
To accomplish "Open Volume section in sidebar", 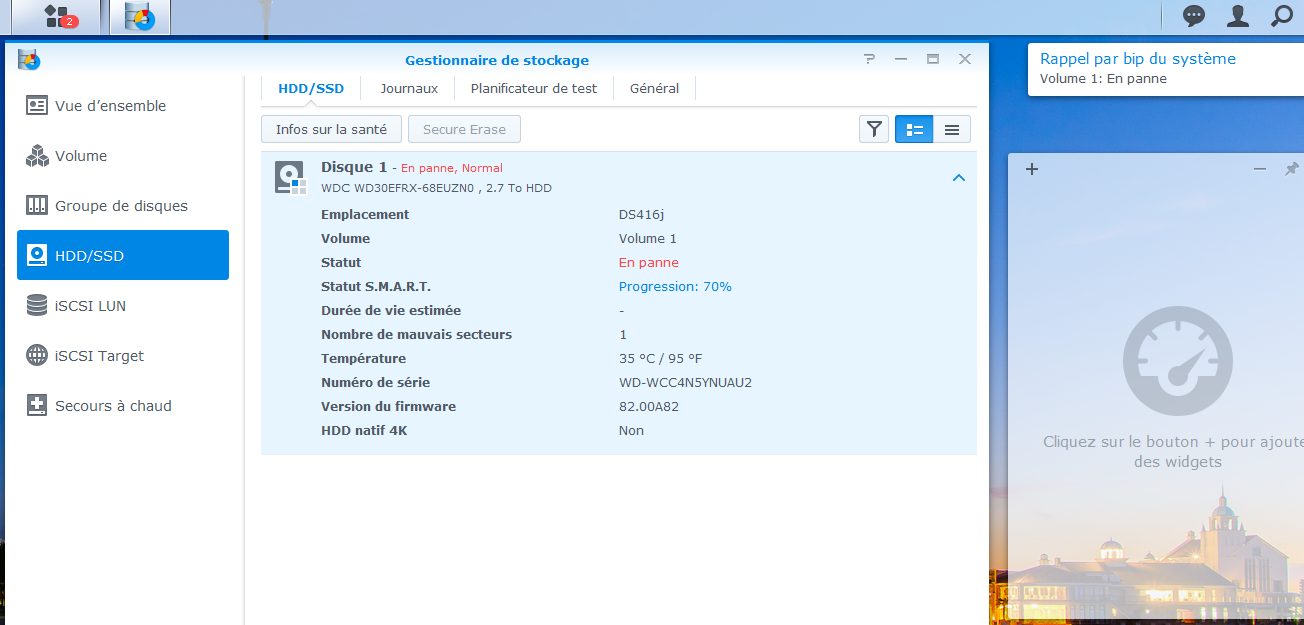I will pos(123,156).
